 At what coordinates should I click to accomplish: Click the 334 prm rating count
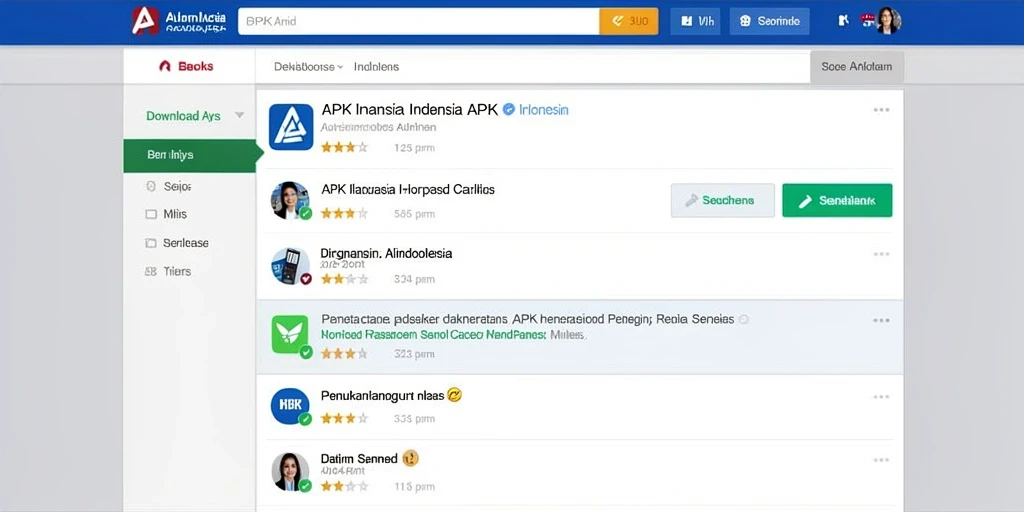(x=414, y=280)
